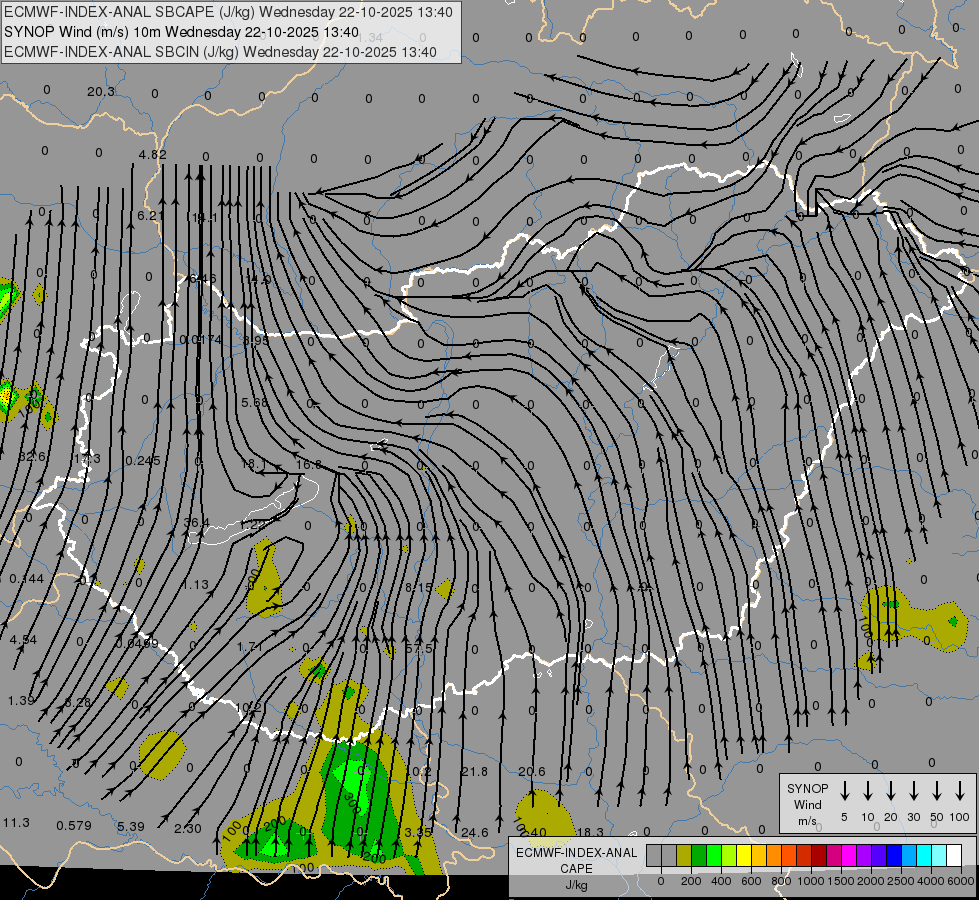The width and height of the screenshot is (979, 900).
Task: Click the map value 4.54
Action: (x=23, y=640)
